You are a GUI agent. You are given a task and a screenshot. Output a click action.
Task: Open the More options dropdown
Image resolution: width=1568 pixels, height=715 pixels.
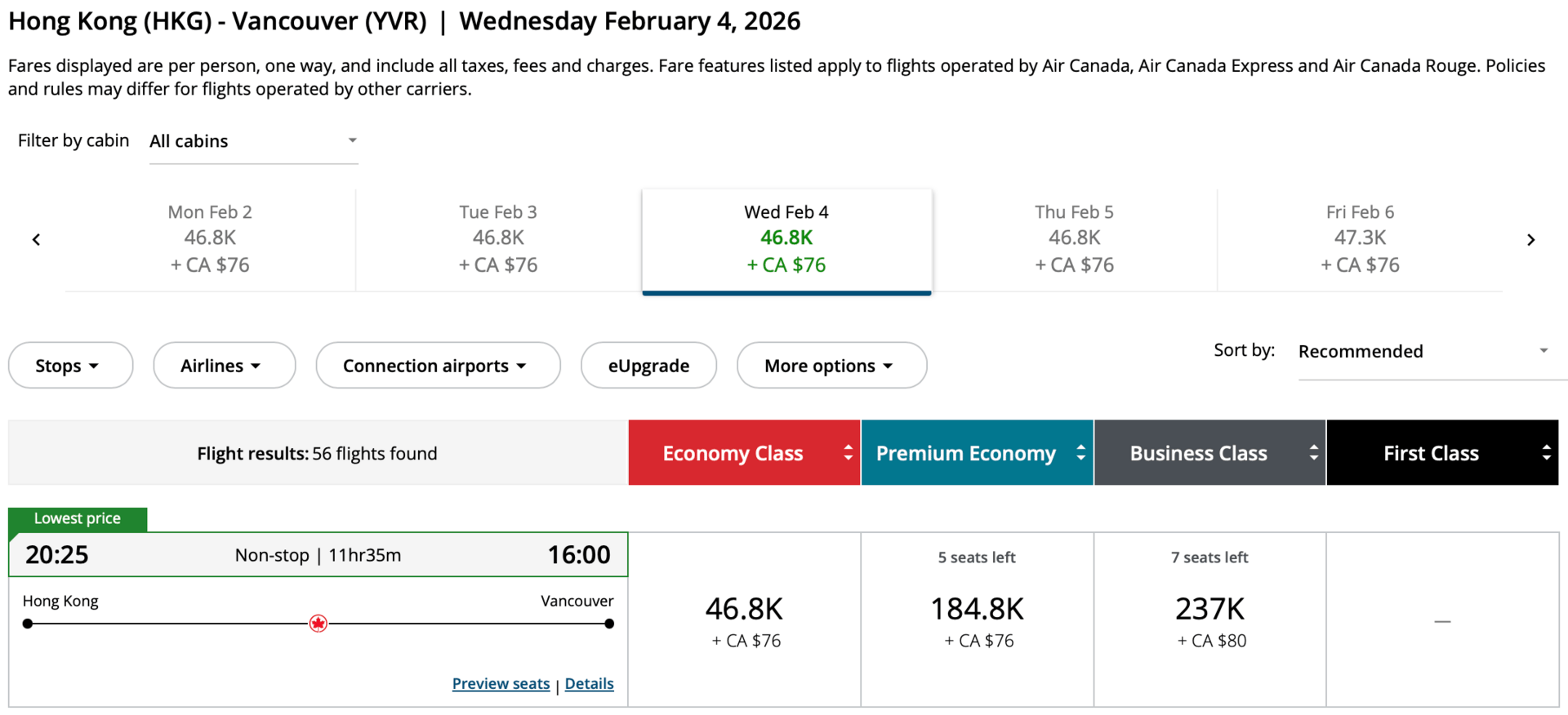click(x=831, y=366)
